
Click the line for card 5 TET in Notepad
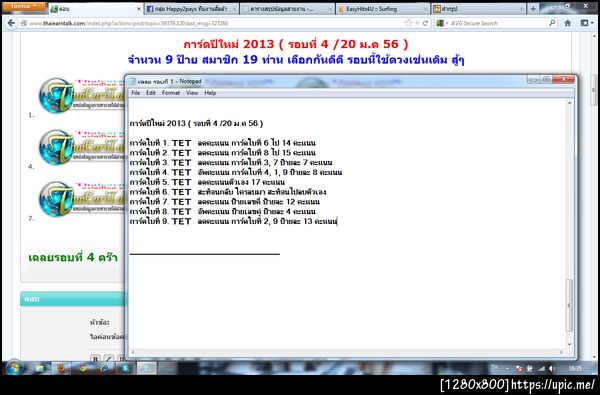pos(207,182)
